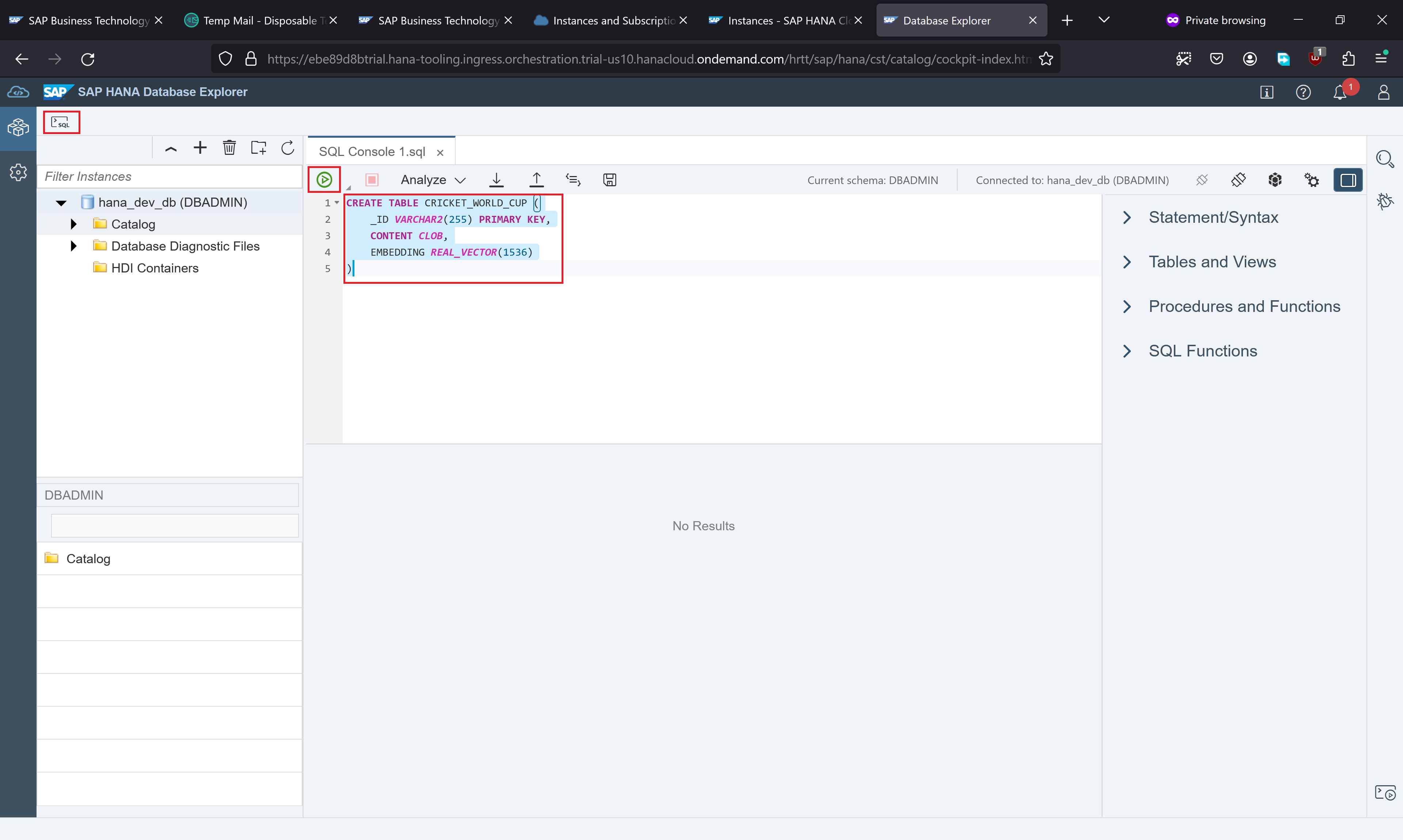The width and height of the screenshot is (1403, 840).
Task: Run the SQL statement with green play icon
Action: pos(324,180)
